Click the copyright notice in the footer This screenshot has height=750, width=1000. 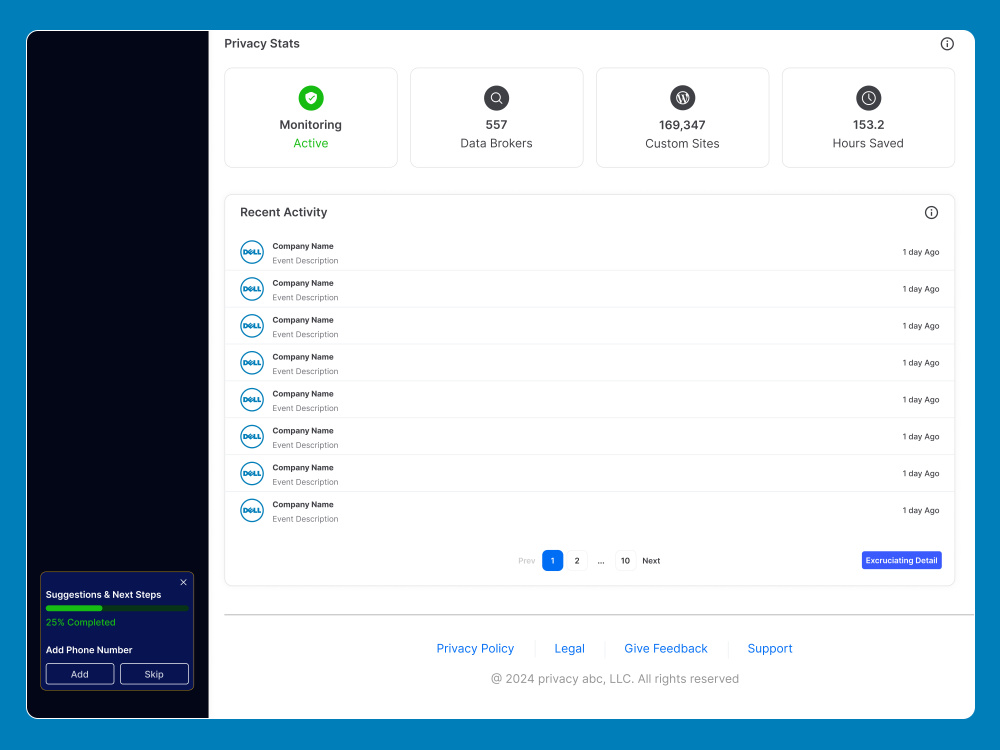[615, 679]
